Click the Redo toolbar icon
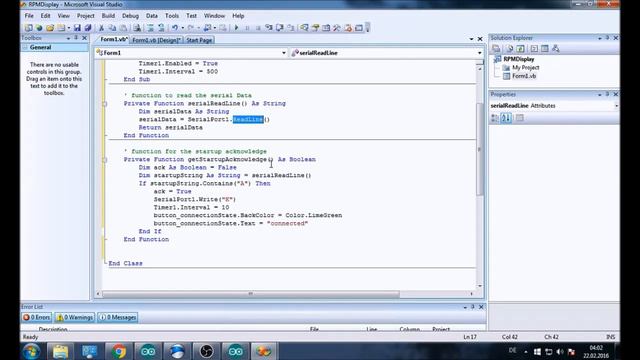 tap(191, 28)
